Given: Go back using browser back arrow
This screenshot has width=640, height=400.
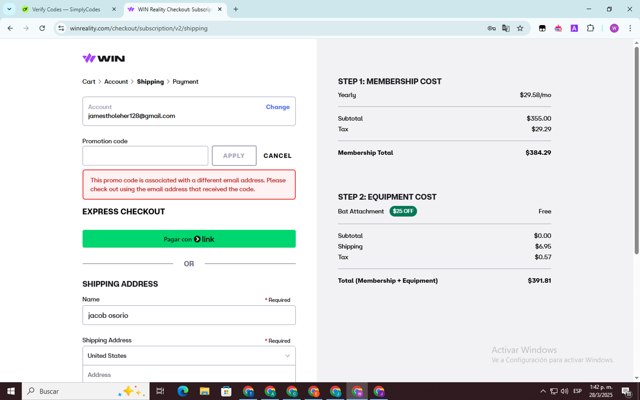Looking at the screenshot, I should click(10, 28).
